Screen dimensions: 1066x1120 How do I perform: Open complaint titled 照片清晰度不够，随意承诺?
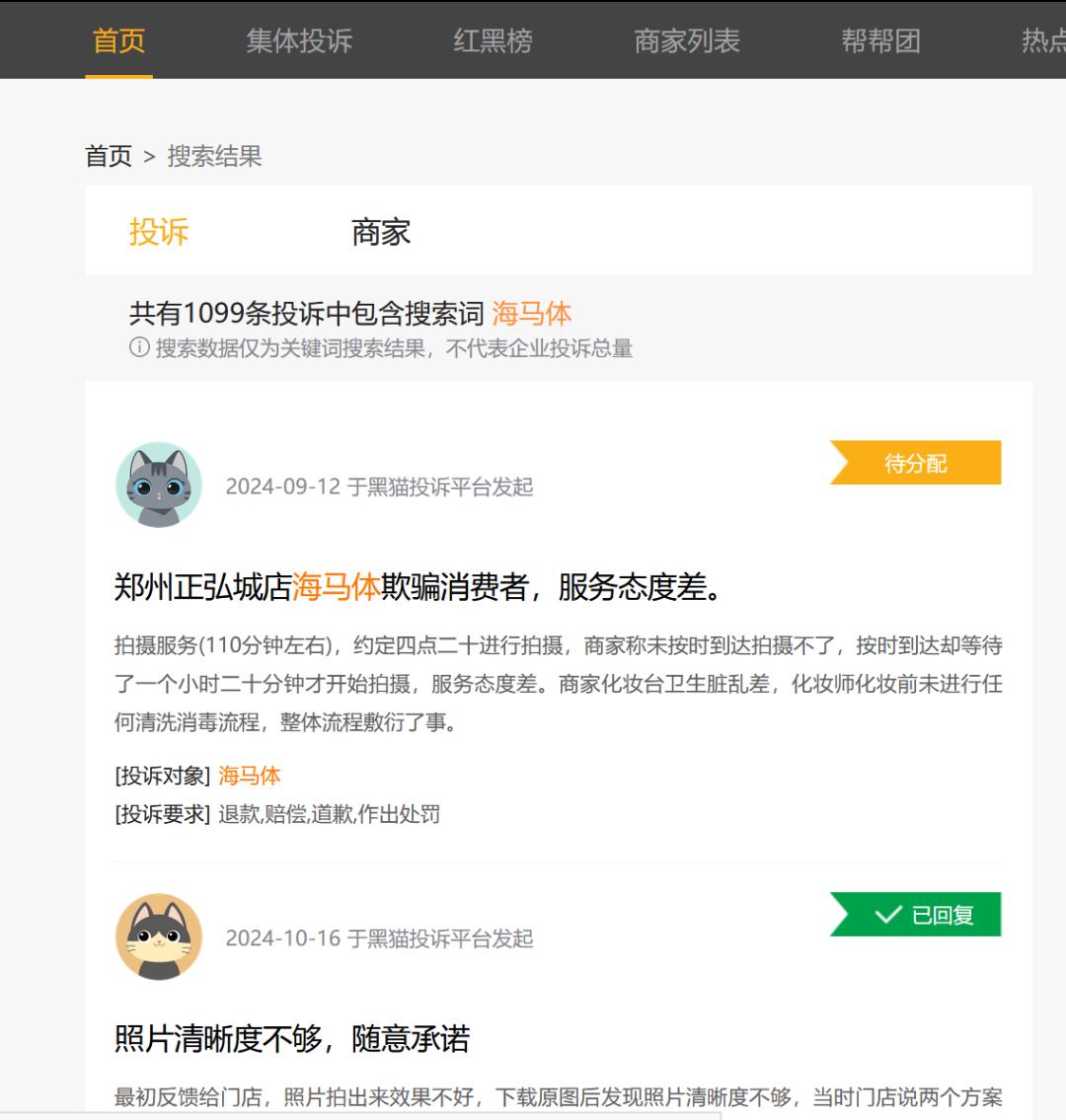pos(292,1038)
